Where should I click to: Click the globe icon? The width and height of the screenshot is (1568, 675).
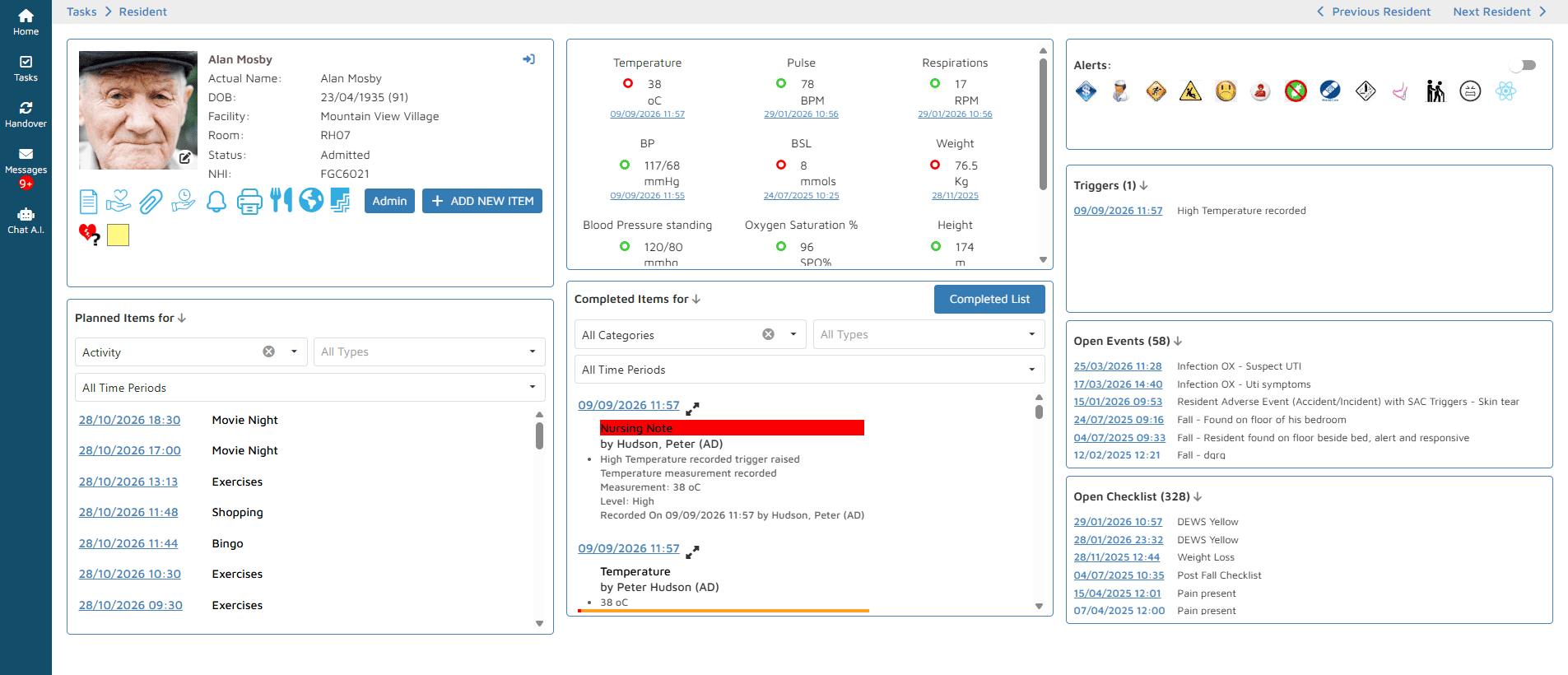click(311, 200)
